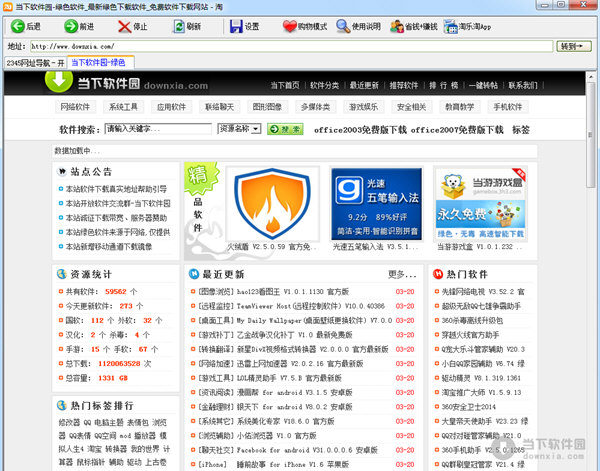Select the 教育教学 category
The width and height of the screenshot is (600, 471).
pyautogui.click(x=459, y=107)
